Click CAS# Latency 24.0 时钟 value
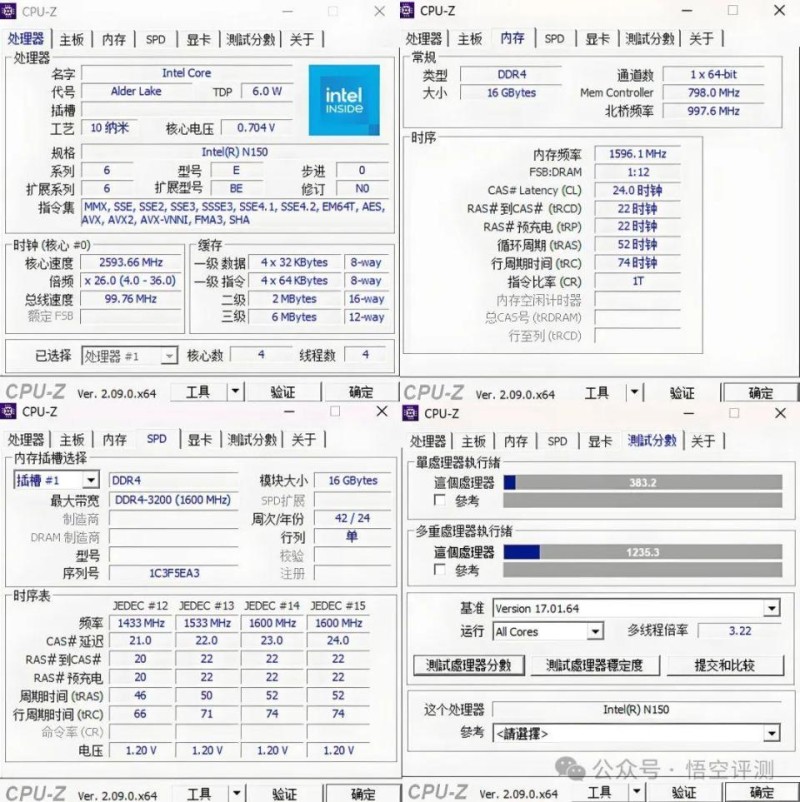800x802 pixels. click(637, 190)
